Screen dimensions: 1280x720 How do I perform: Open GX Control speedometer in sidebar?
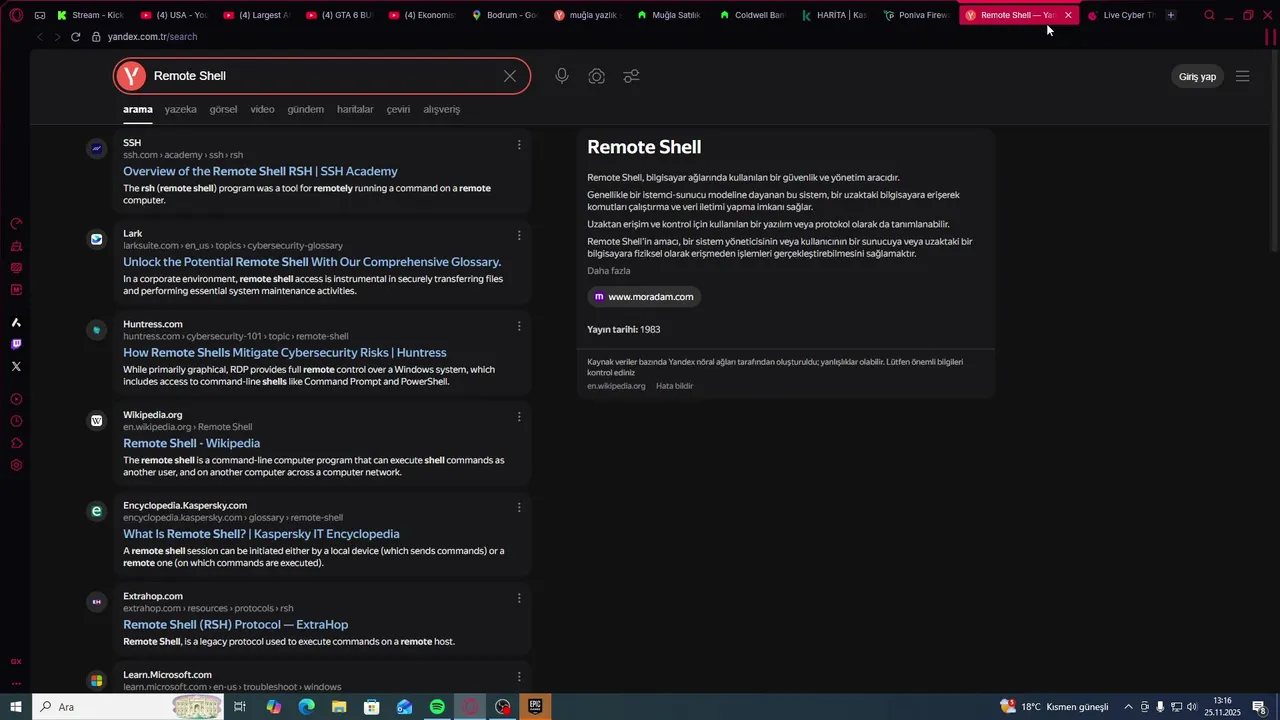16,224
